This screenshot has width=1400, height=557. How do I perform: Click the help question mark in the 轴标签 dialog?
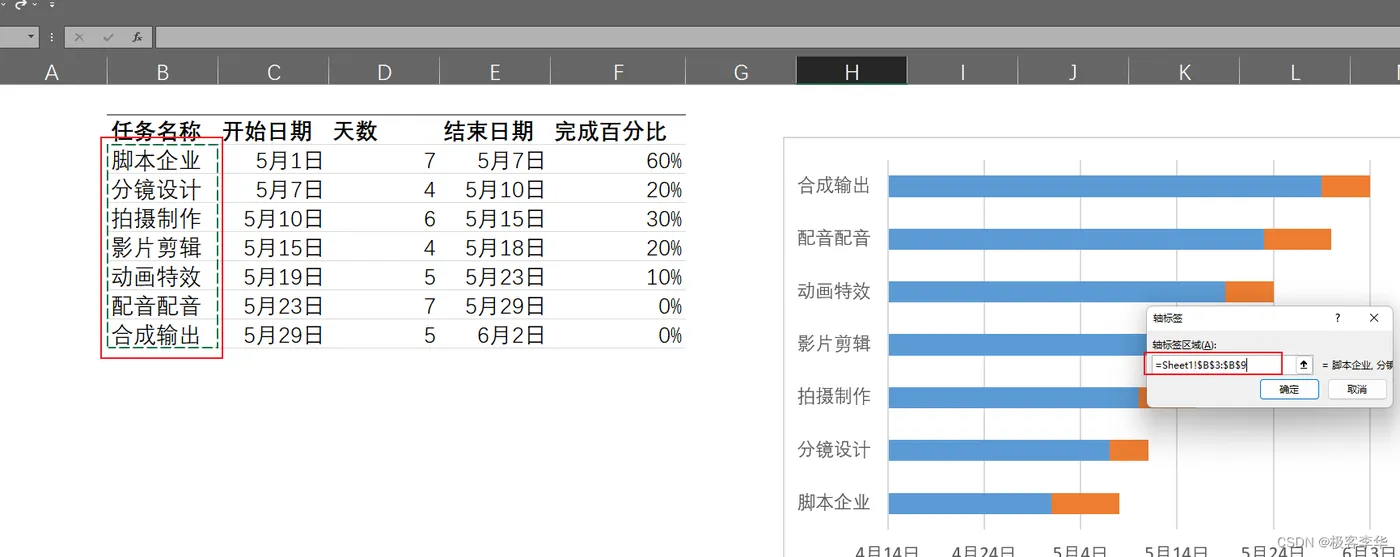tap(1338, 318)
